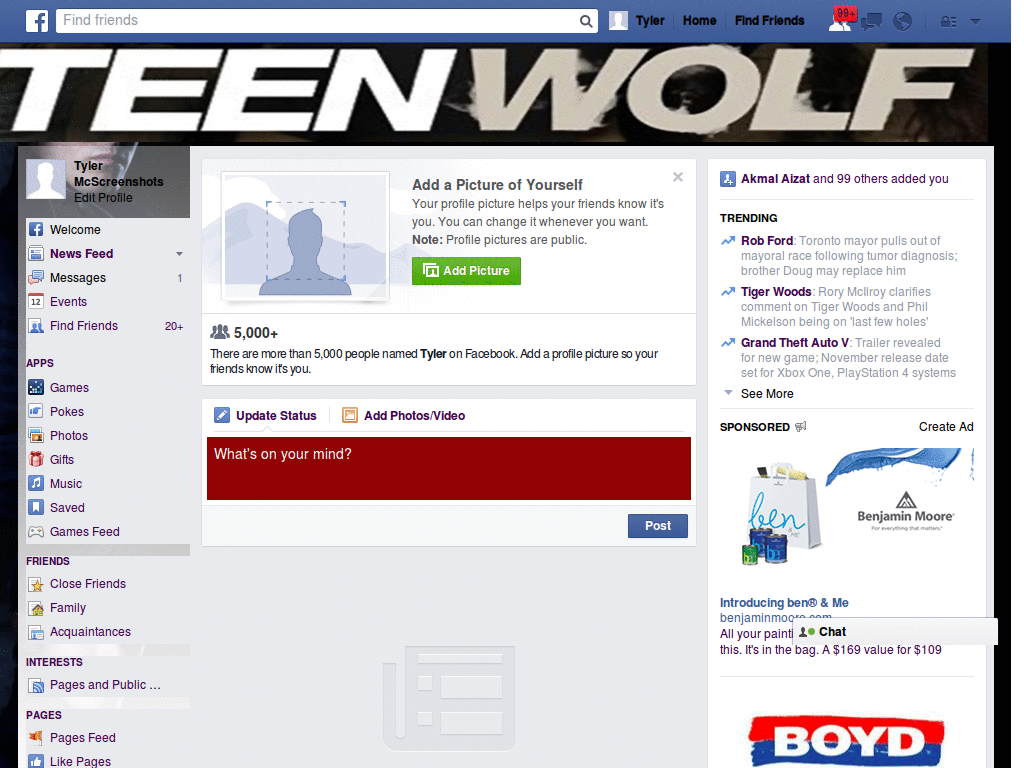Click the Pokes app icon
This screenshot has height=768, width=1024.
pyautogui.click(x=36, y=411)
